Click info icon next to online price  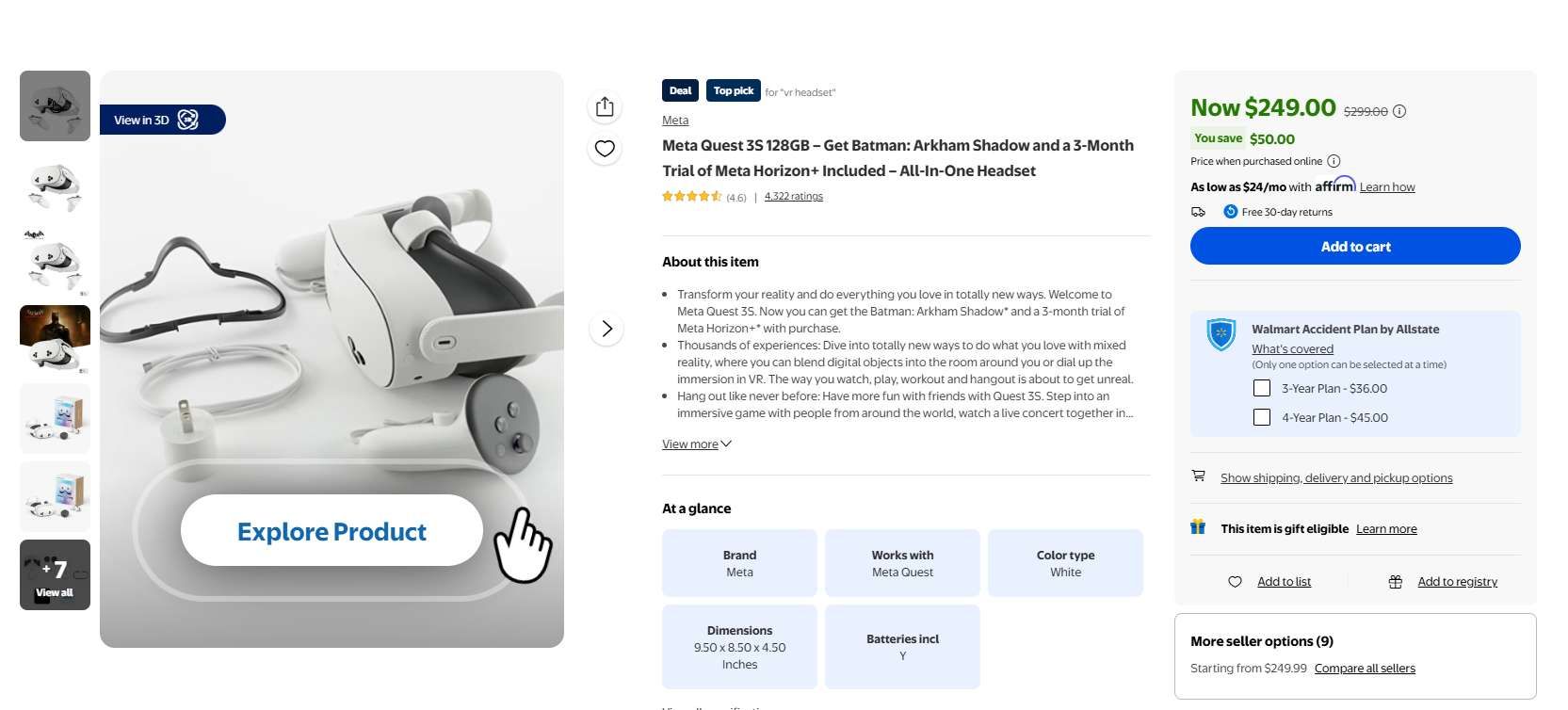tap(1334, 161)
